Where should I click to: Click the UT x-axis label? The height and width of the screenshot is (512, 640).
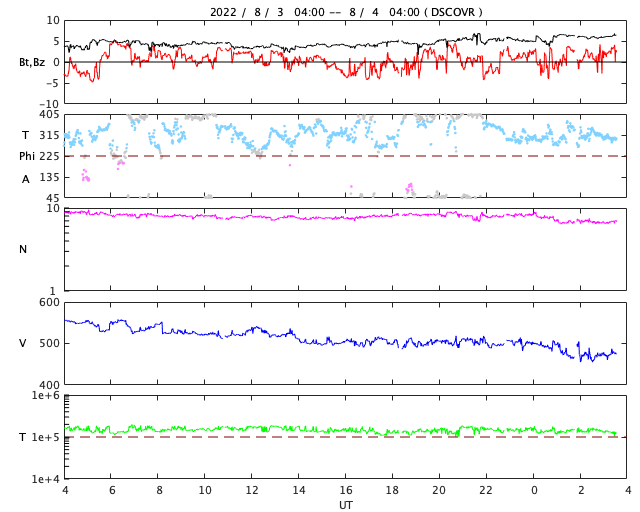tap(345, 505)
